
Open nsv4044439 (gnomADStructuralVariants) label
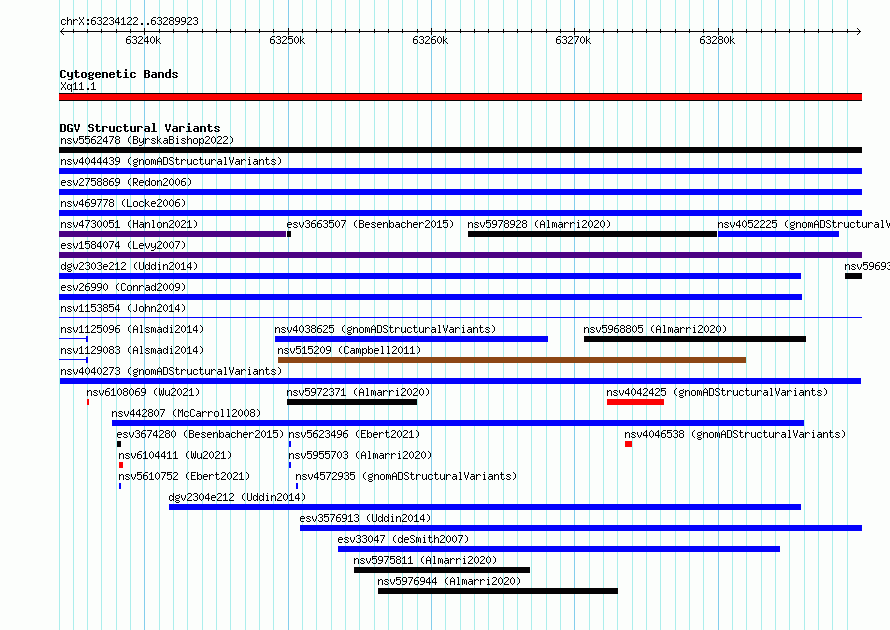coord(171,161)
